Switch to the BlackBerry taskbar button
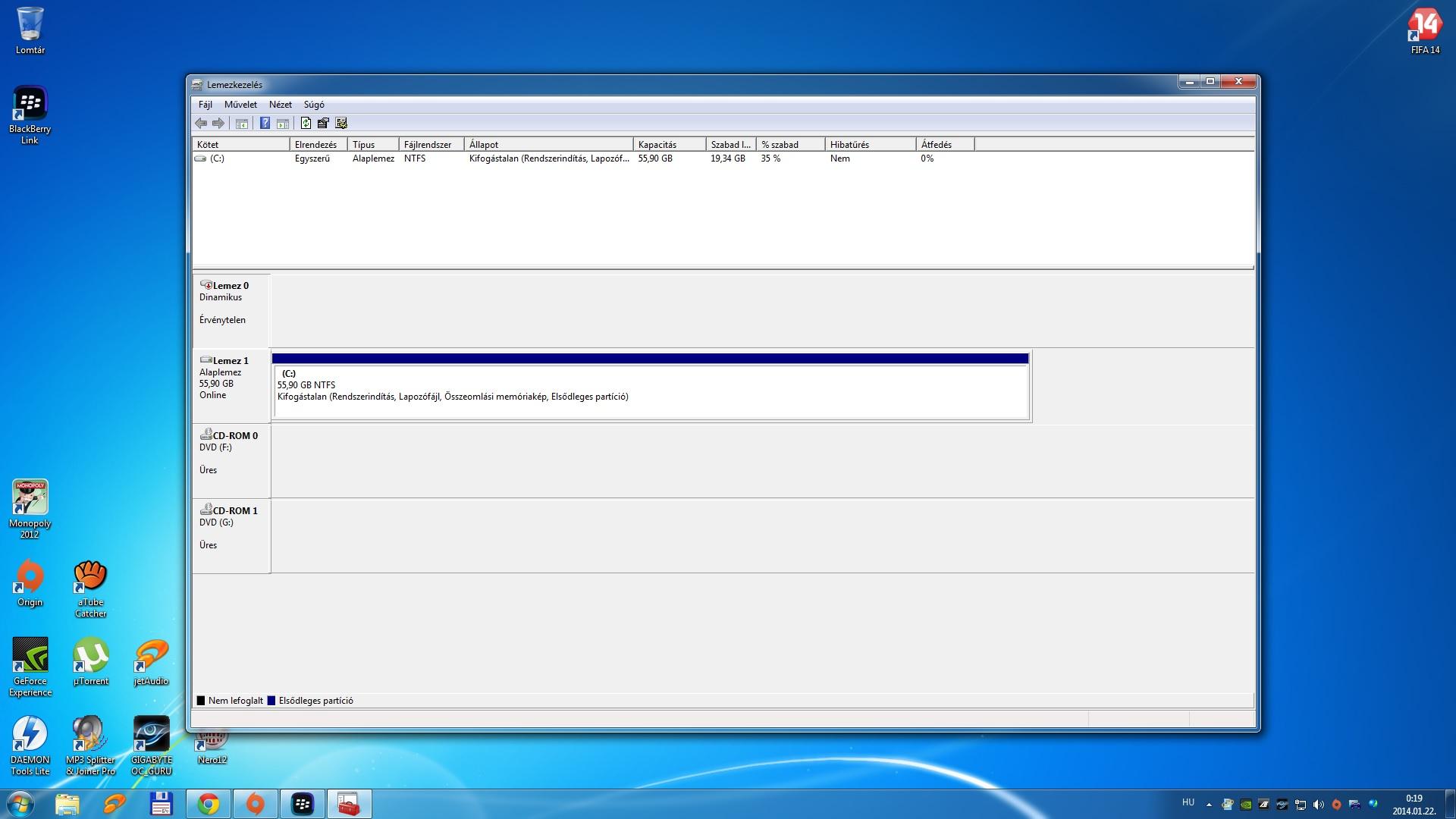 (x=303, y=804)
